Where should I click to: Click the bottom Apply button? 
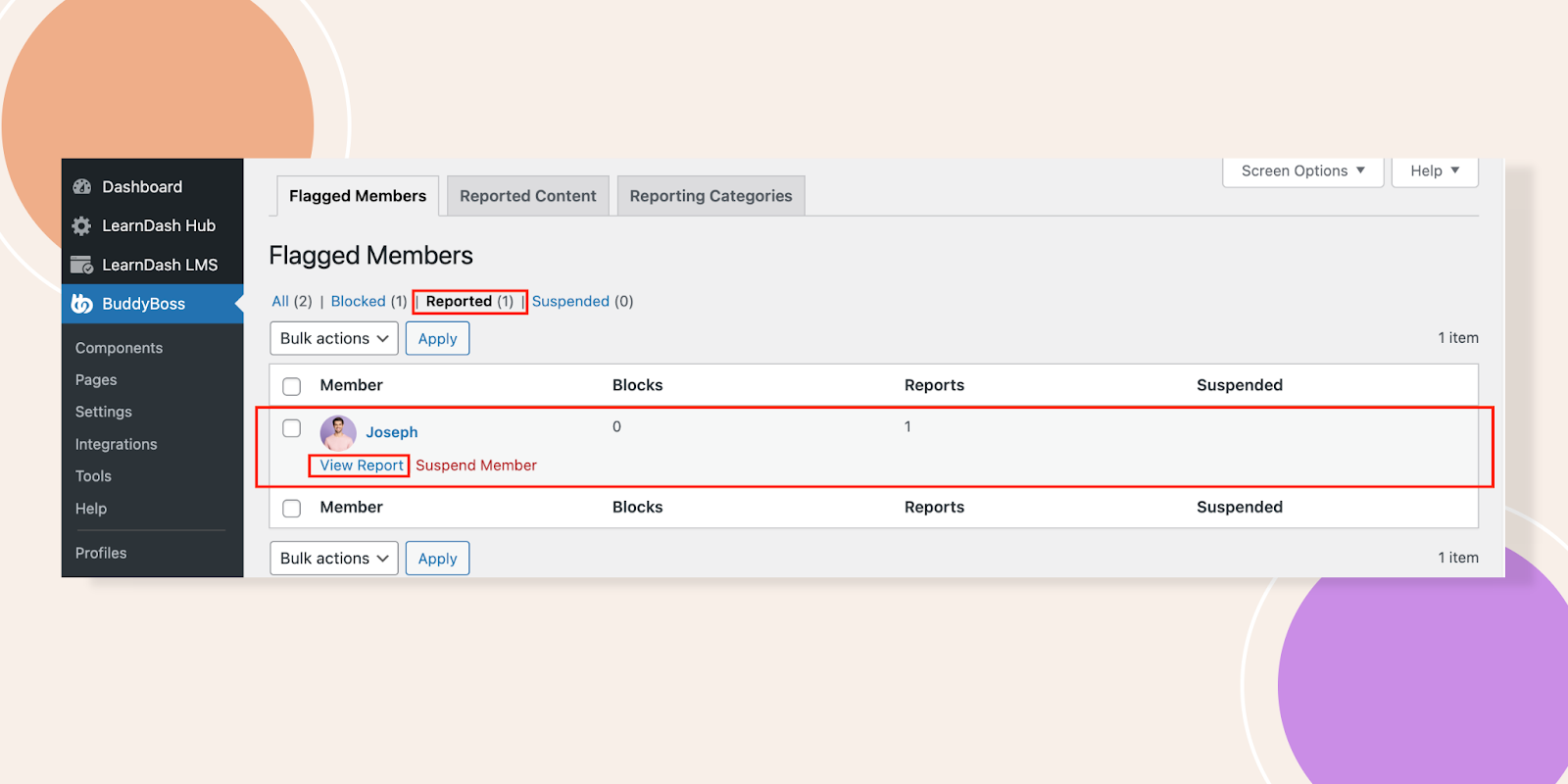[x=437, y=558]
